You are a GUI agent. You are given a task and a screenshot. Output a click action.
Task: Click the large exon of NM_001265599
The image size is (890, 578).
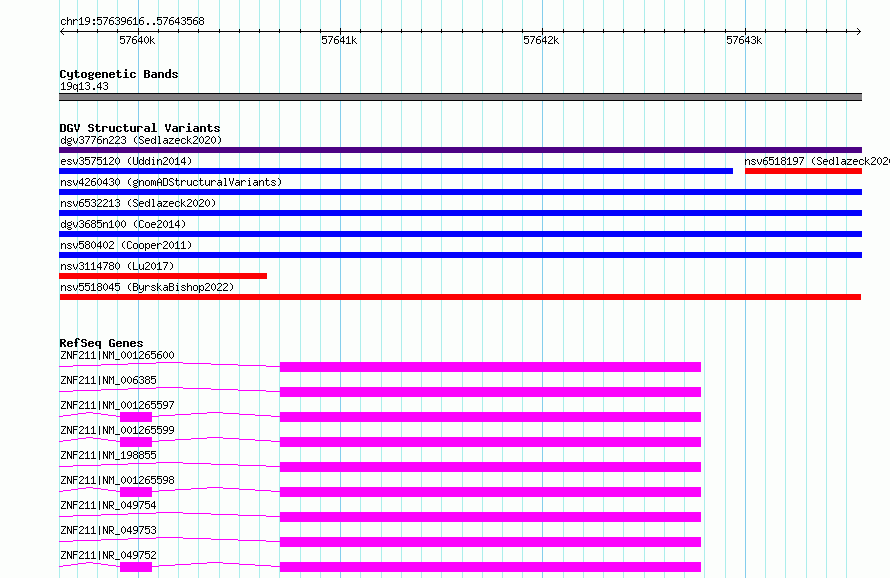(490, 442)
